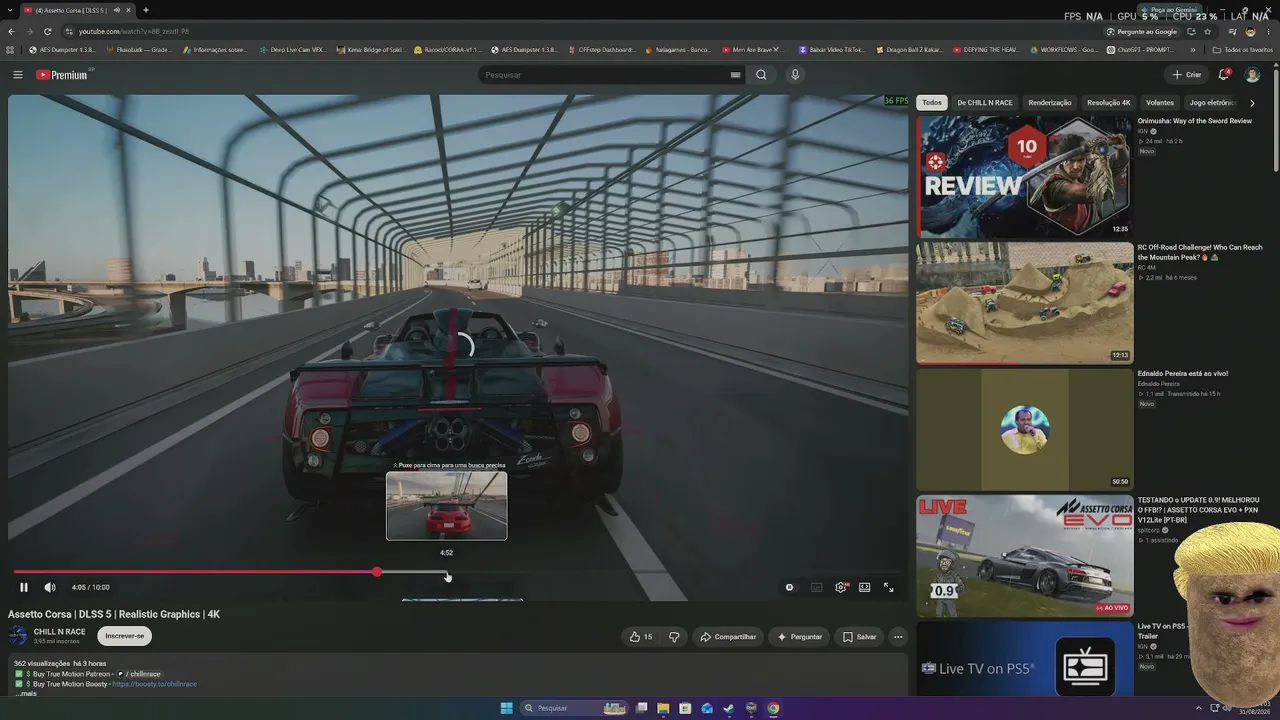Click the youtube.com address bar
This screenshot has height=720, width=1280.
tap(580, 31)
